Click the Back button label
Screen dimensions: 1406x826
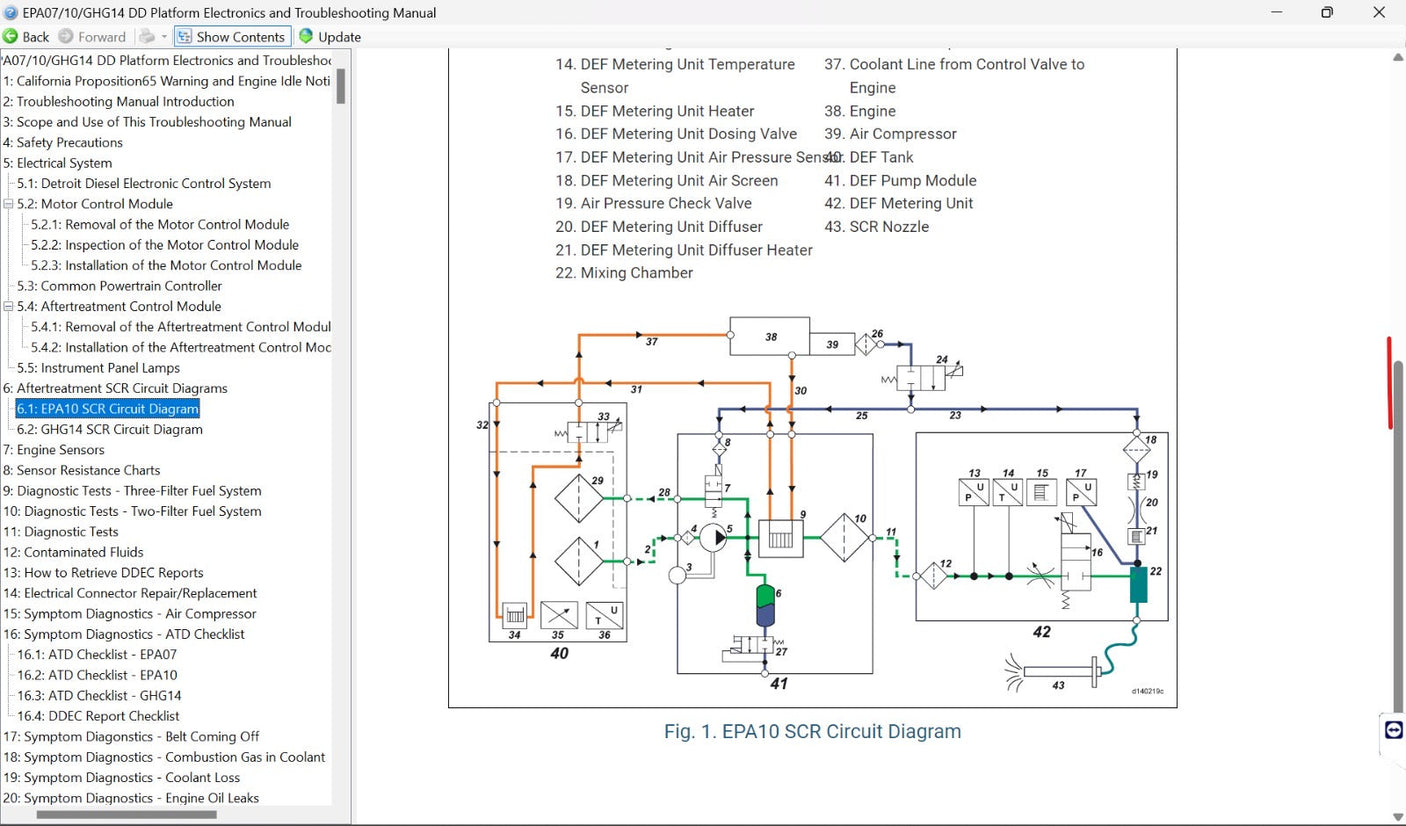pos(35,36)
